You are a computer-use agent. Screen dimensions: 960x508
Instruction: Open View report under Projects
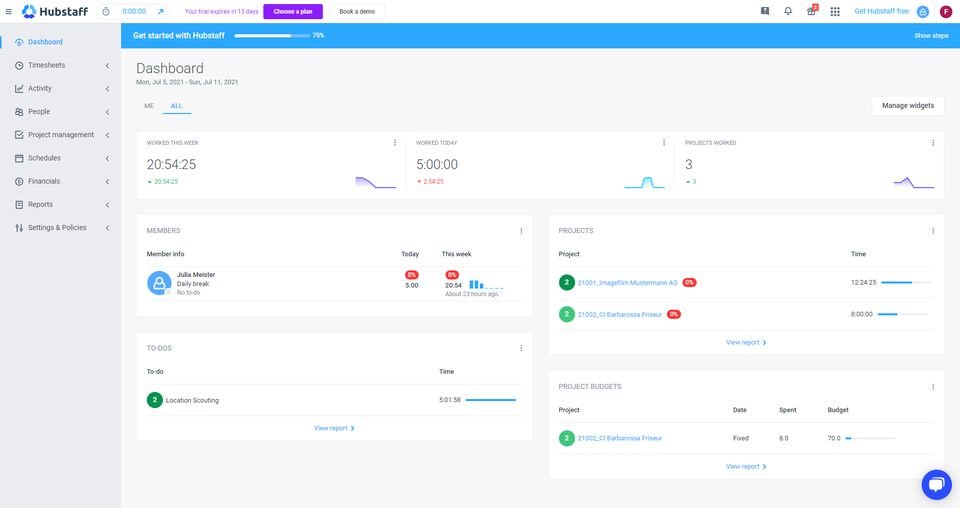tap(746, 343)
